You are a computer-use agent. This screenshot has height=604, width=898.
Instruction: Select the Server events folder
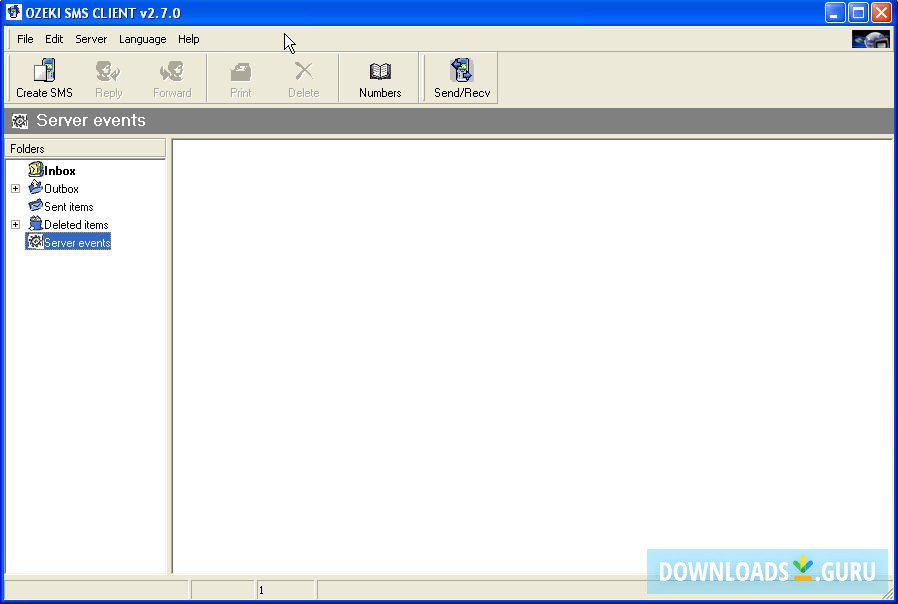75,242
